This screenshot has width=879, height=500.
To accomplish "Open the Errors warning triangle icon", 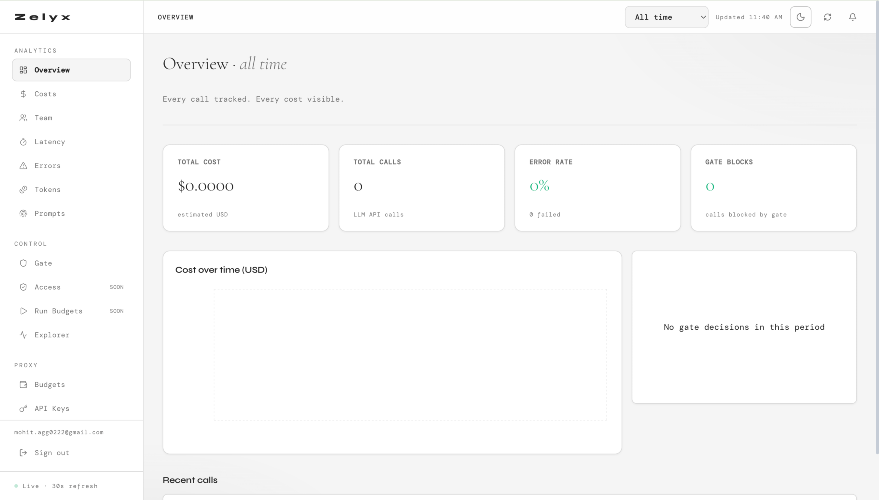I will point(23,166).
